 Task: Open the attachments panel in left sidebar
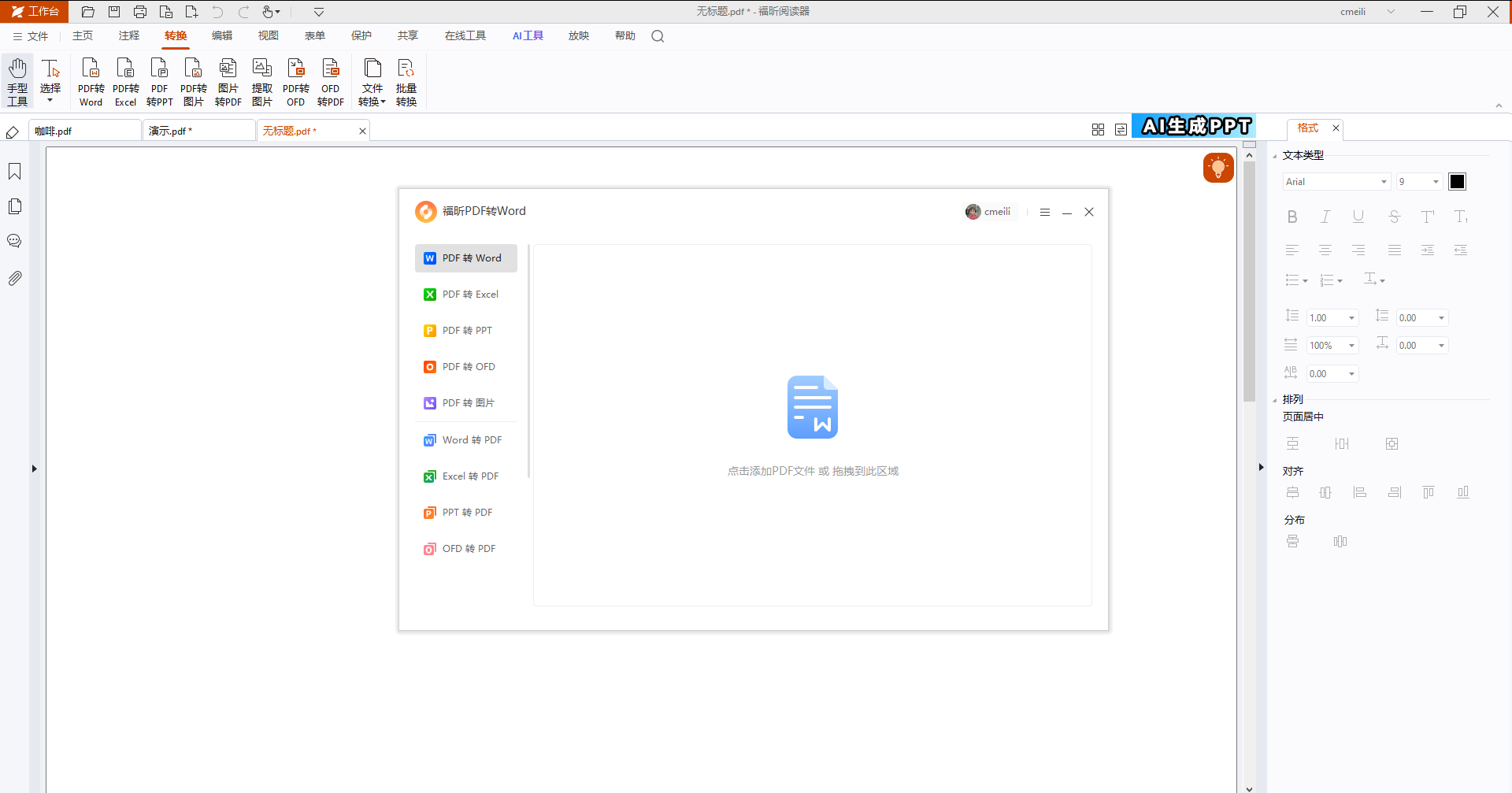pos(14,278)
